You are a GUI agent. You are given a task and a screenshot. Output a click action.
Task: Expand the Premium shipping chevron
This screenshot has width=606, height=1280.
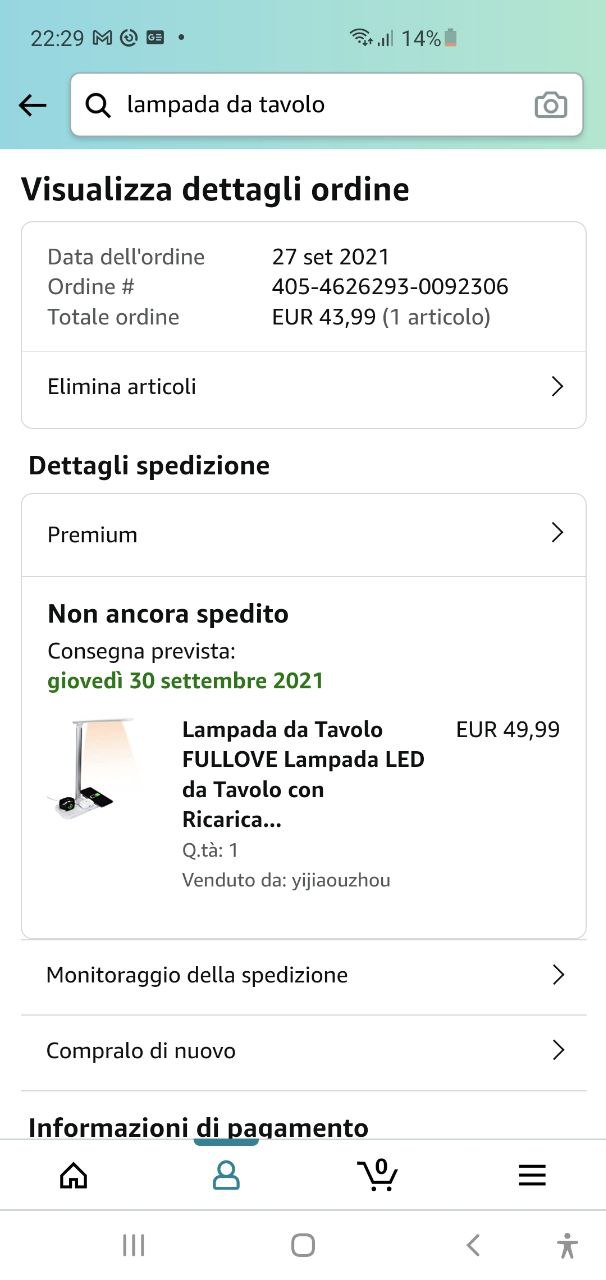(x=558, y=533)
